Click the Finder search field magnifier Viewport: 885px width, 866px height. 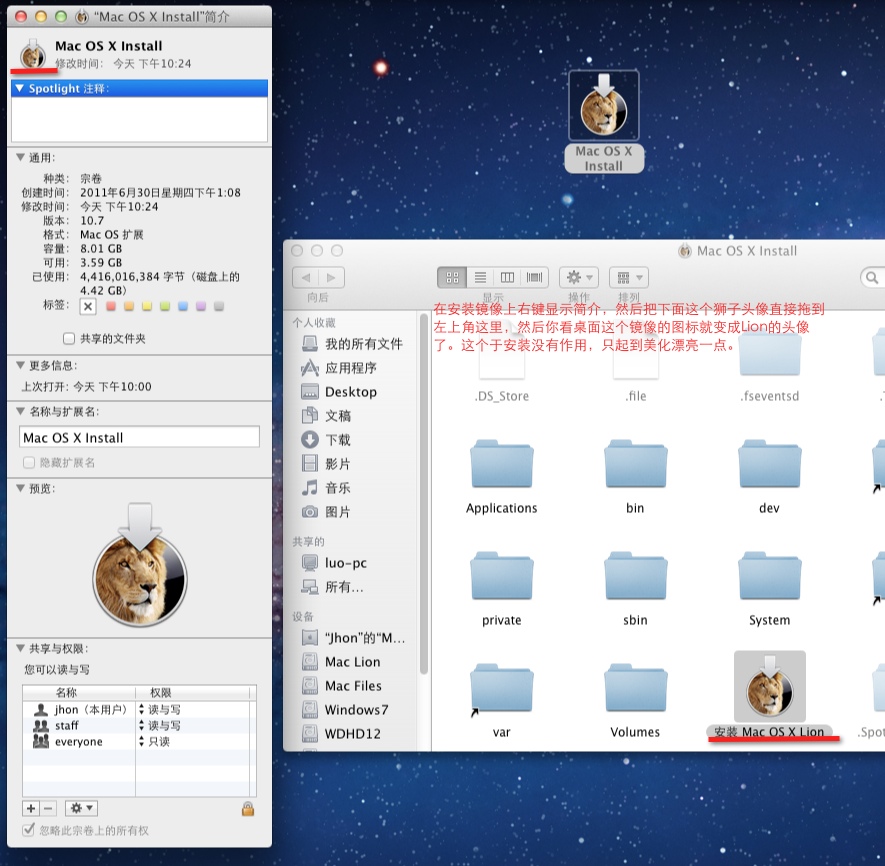tap(872, 278)
